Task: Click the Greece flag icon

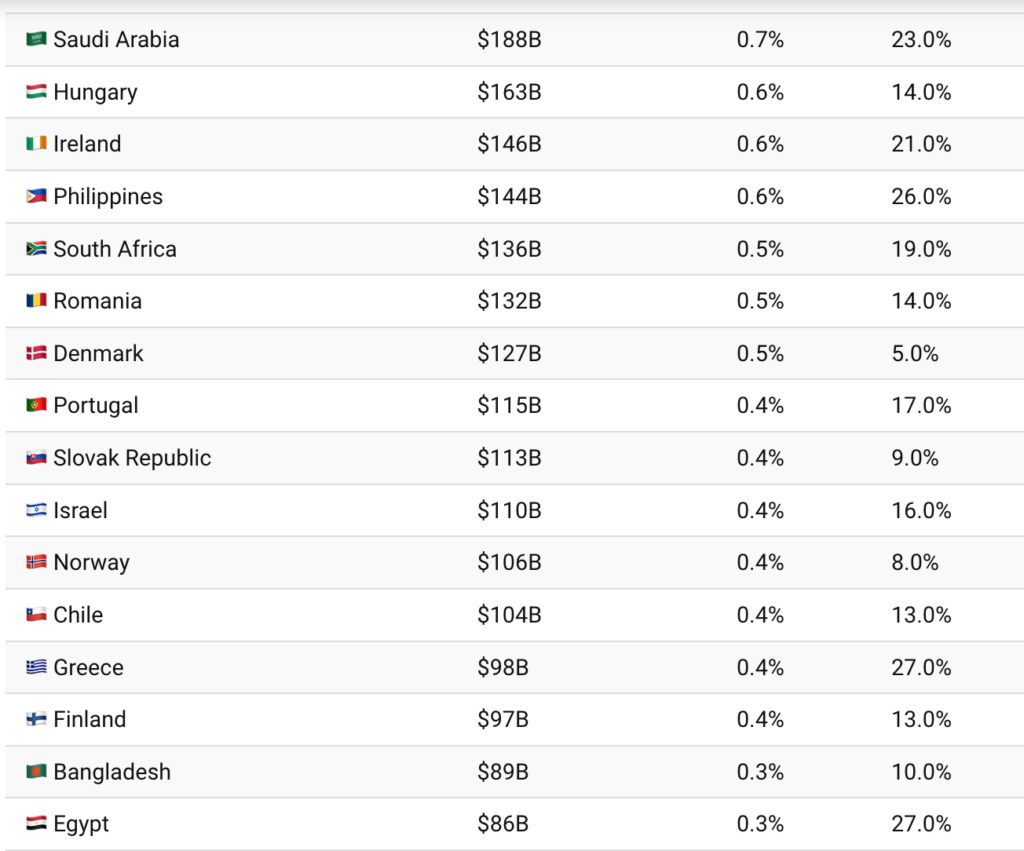Action: tap(36, 667)
